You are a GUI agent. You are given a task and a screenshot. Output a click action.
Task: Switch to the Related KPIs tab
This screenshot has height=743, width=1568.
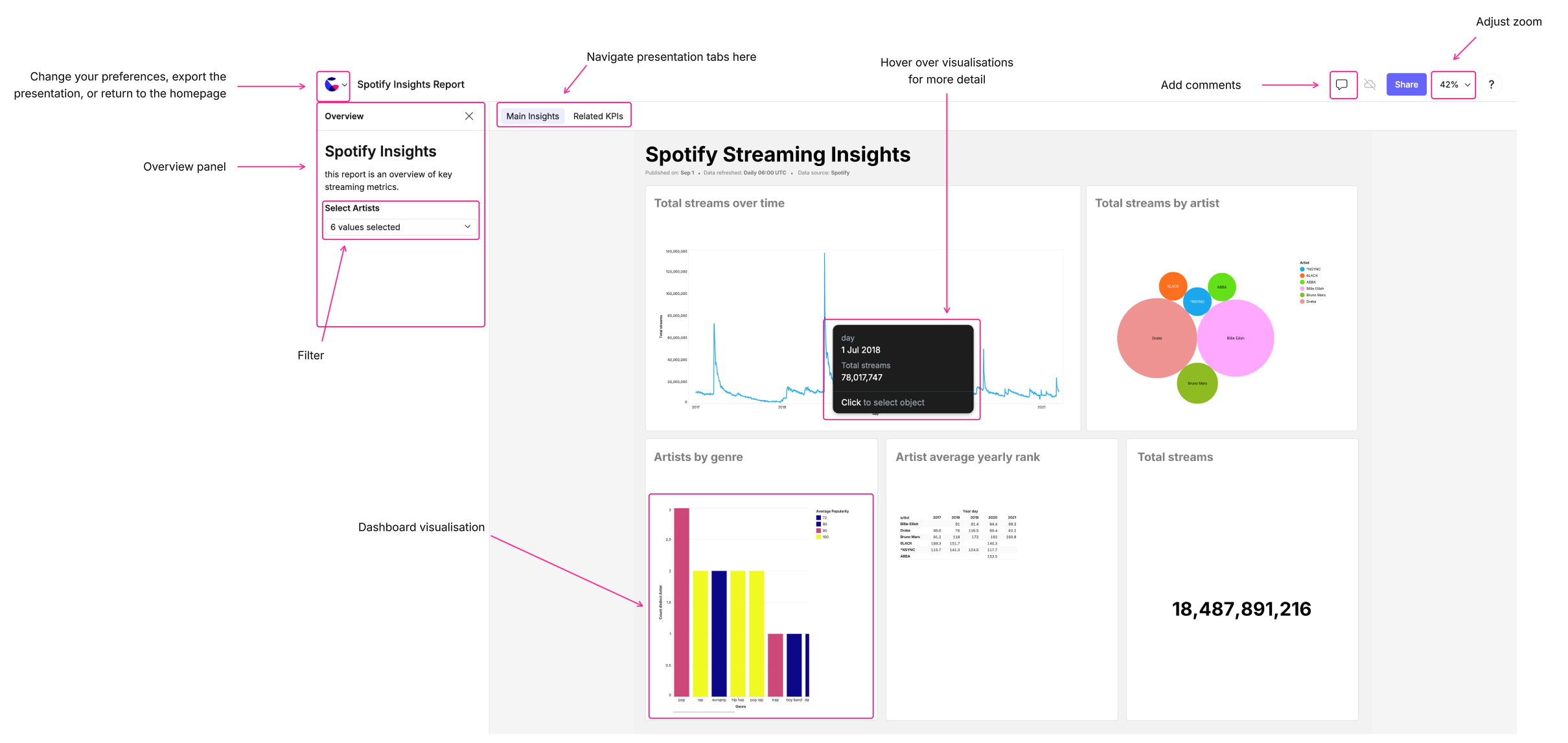pos(597,116)
